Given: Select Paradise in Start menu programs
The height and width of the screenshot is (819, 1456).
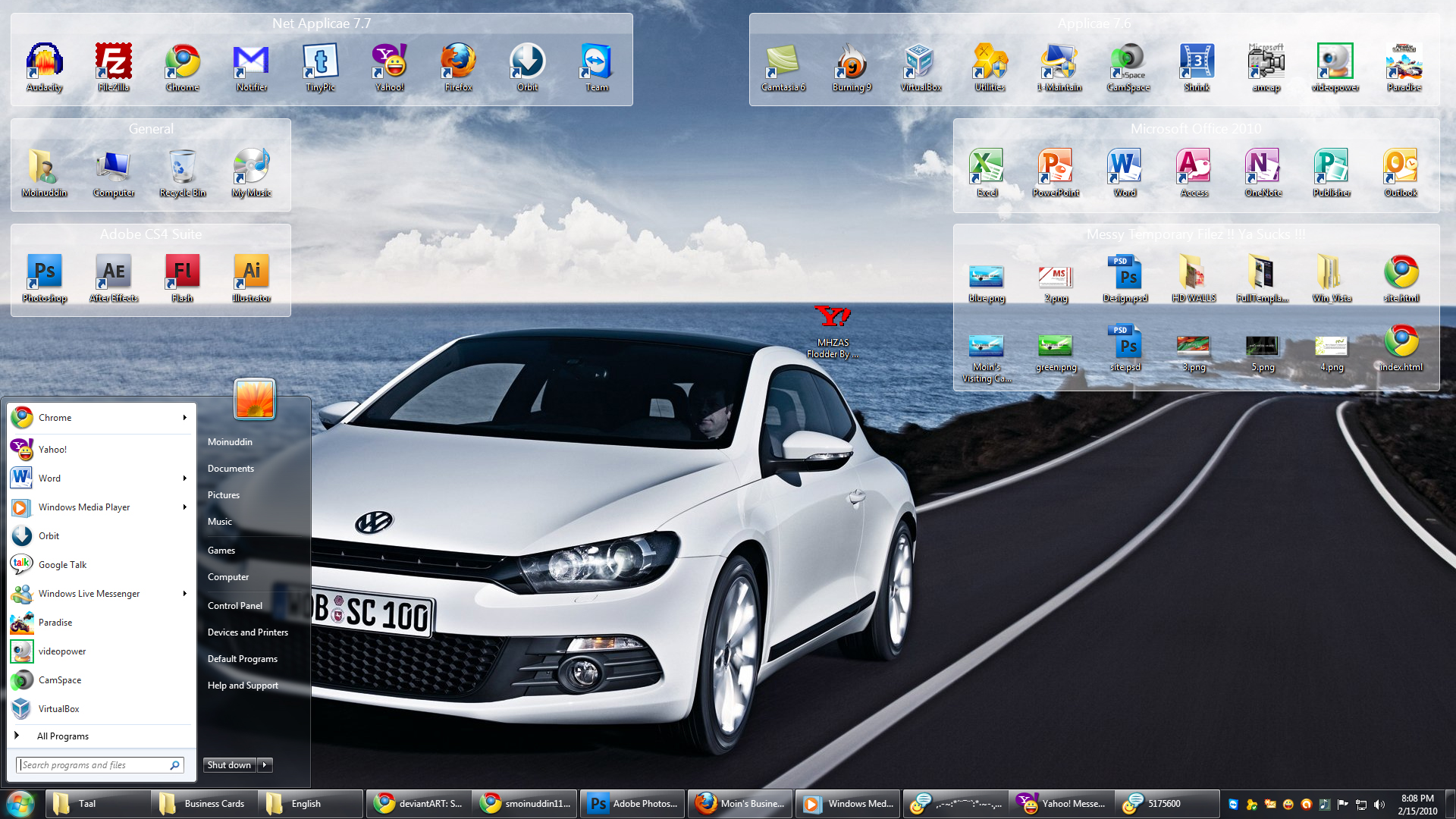Looking at the screenshot, I should click(102, 622).
